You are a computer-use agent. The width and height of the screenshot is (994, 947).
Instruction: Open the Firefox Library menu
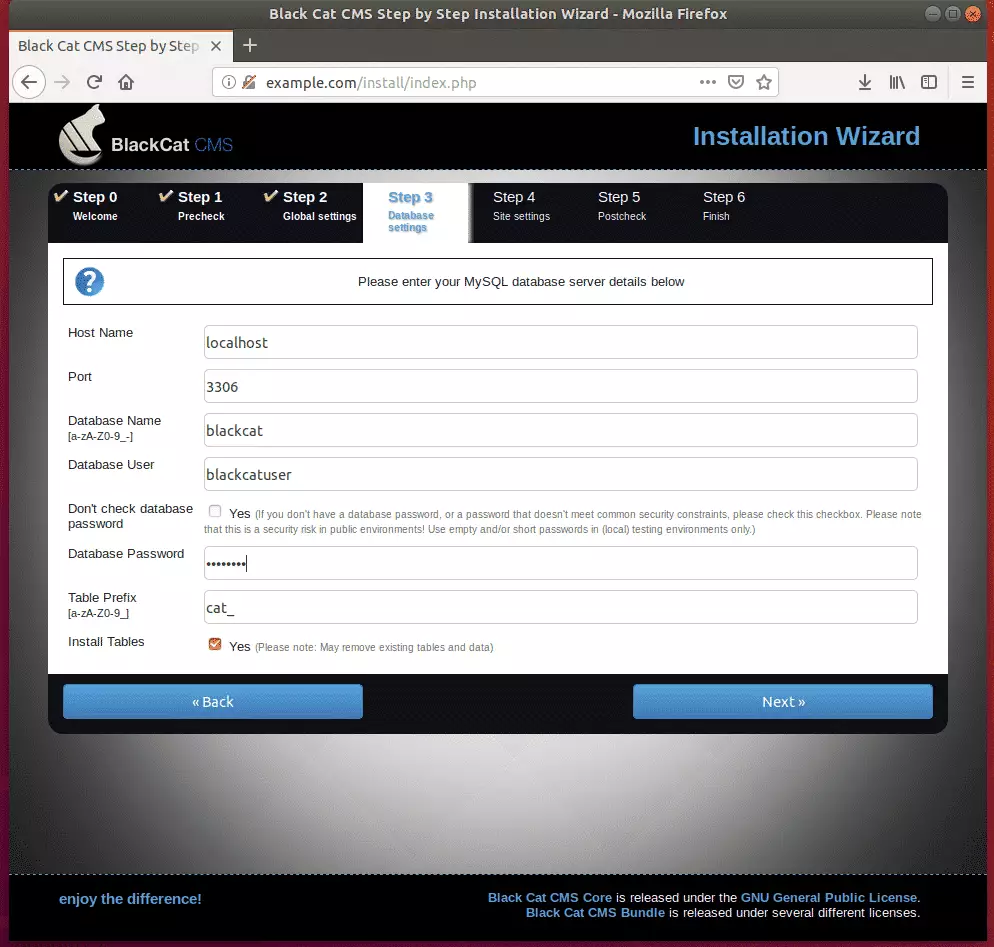pyautogui.click(x=897, y=82)
